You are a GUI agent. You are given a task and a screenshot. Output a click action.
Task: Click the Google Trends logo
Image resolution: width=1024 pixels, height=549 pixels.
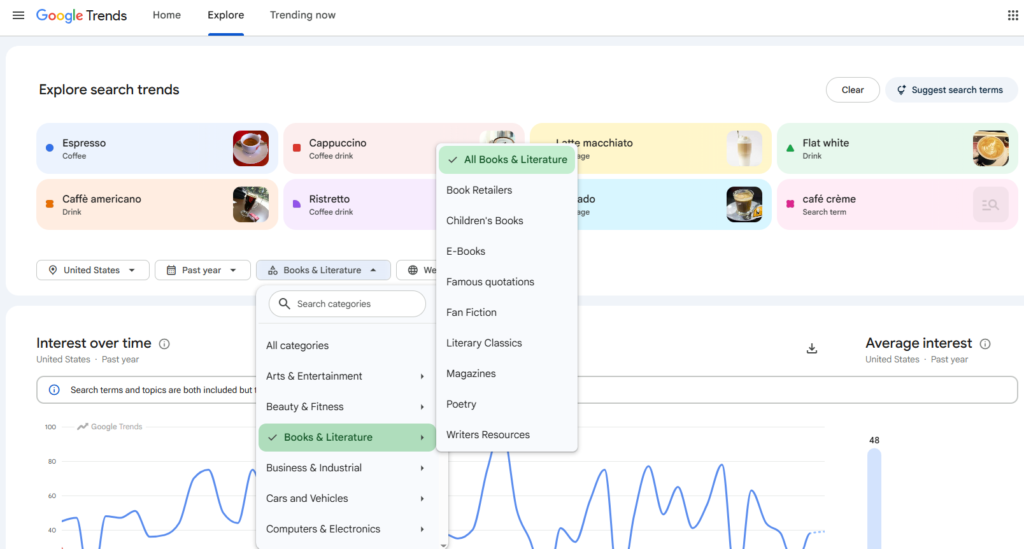pyautogui.click(x=82, y=16)
